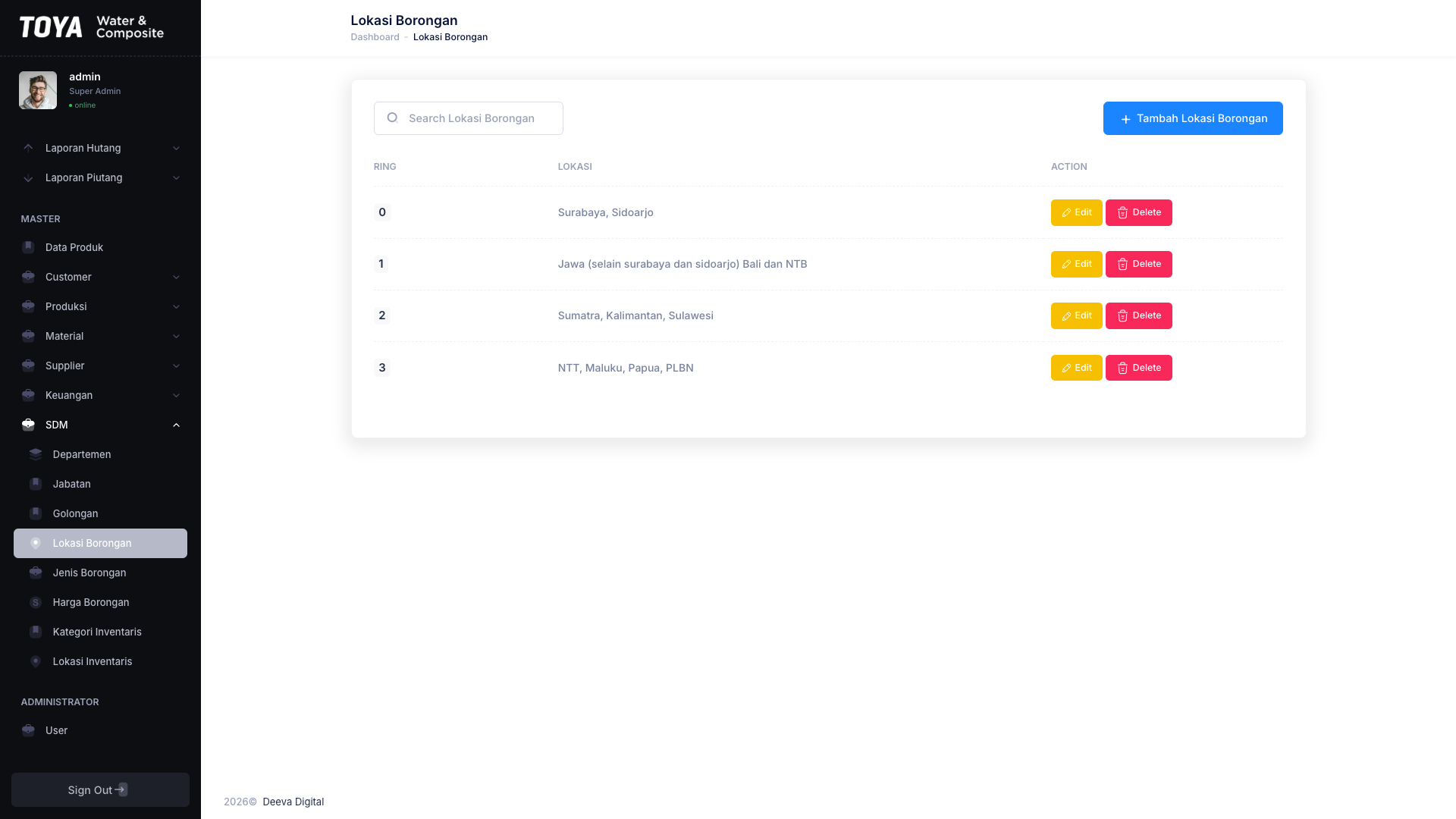Click the Harga Borongan dollar icon
Image resolution: width=1456 pixels, height=819 pixels.
36,602
